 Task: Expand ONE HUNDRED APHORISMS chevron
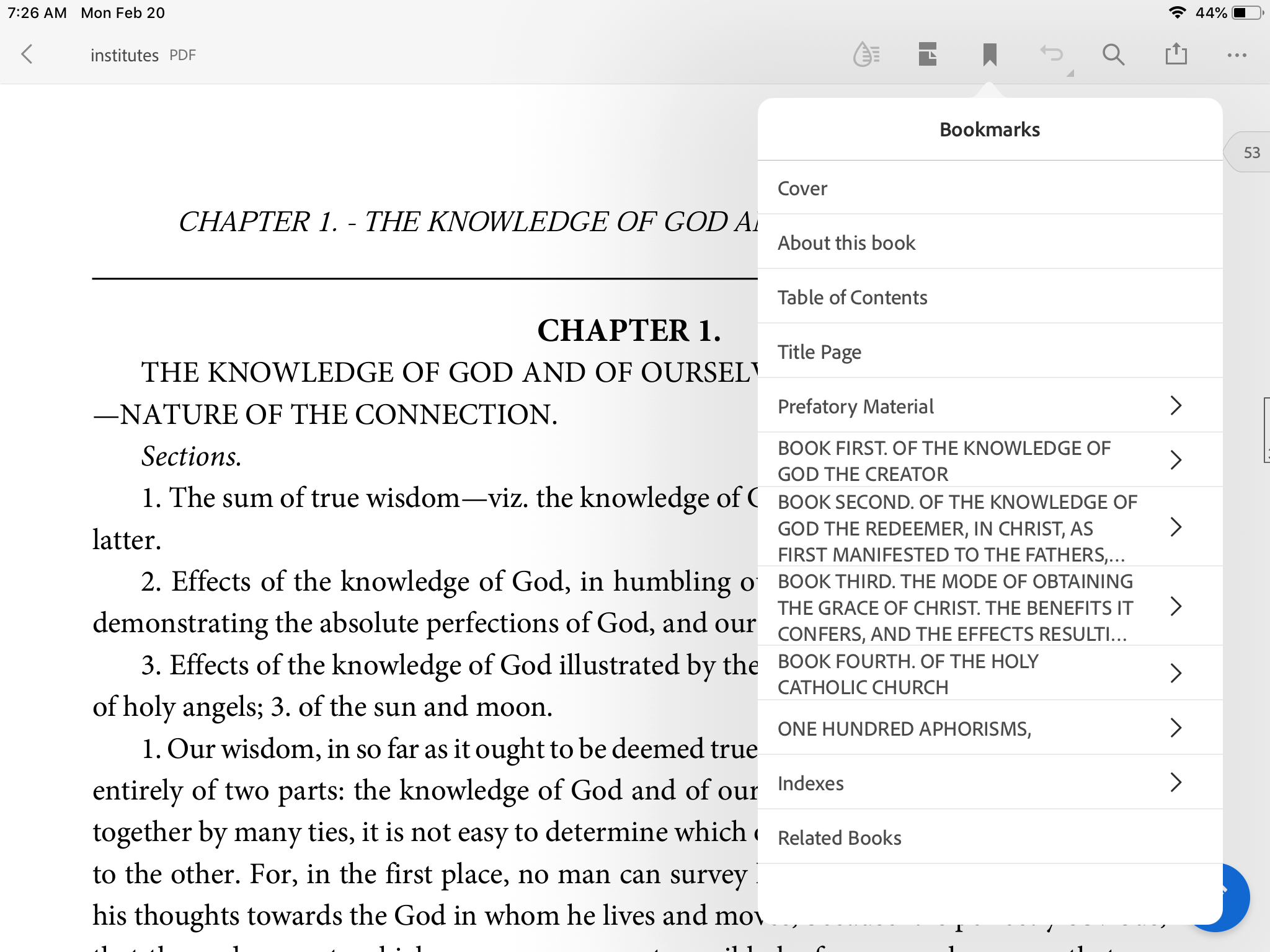coord(1175,728)
